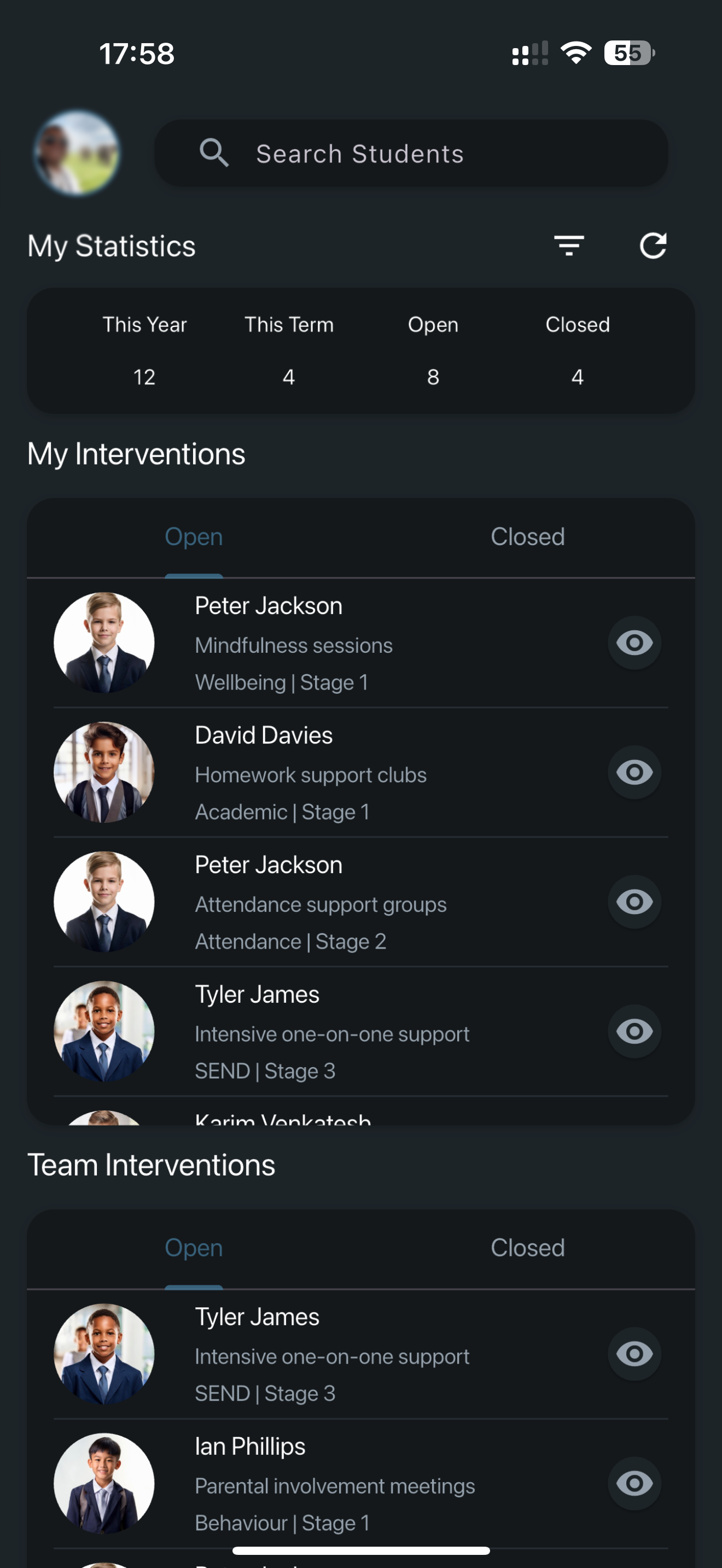View Peter Jackson's Mindfulness sessions intervention

tap(634, 643)
